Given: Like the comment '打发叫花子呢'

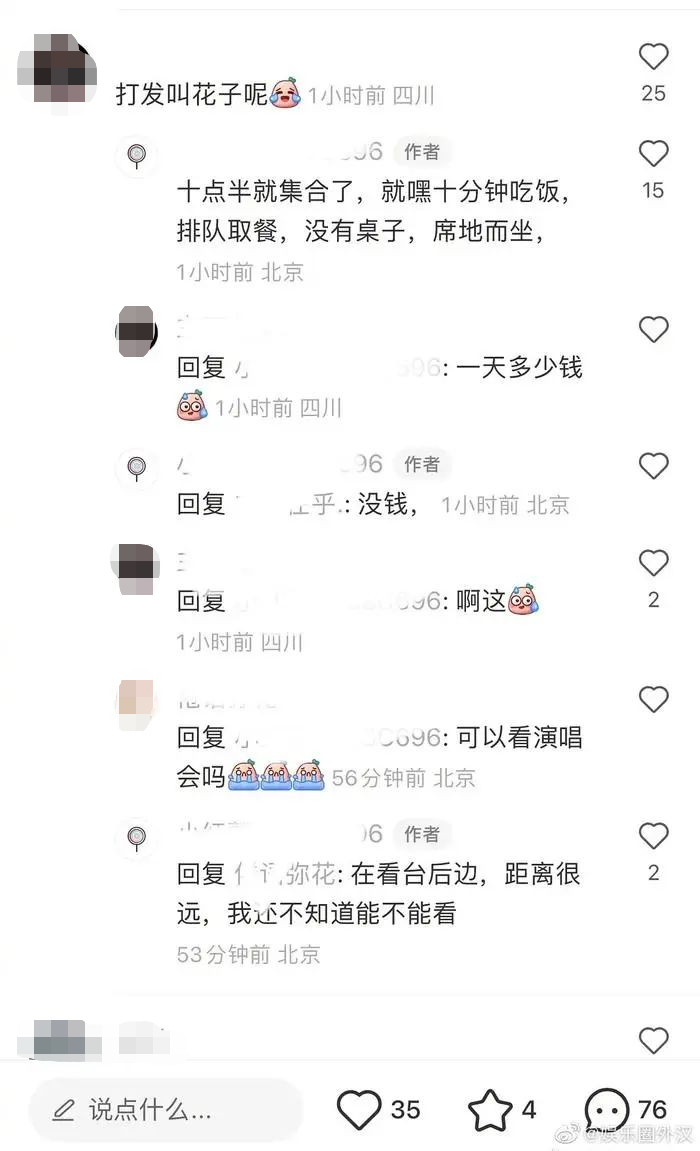Looking at the screenshot, I should point(653,57).
